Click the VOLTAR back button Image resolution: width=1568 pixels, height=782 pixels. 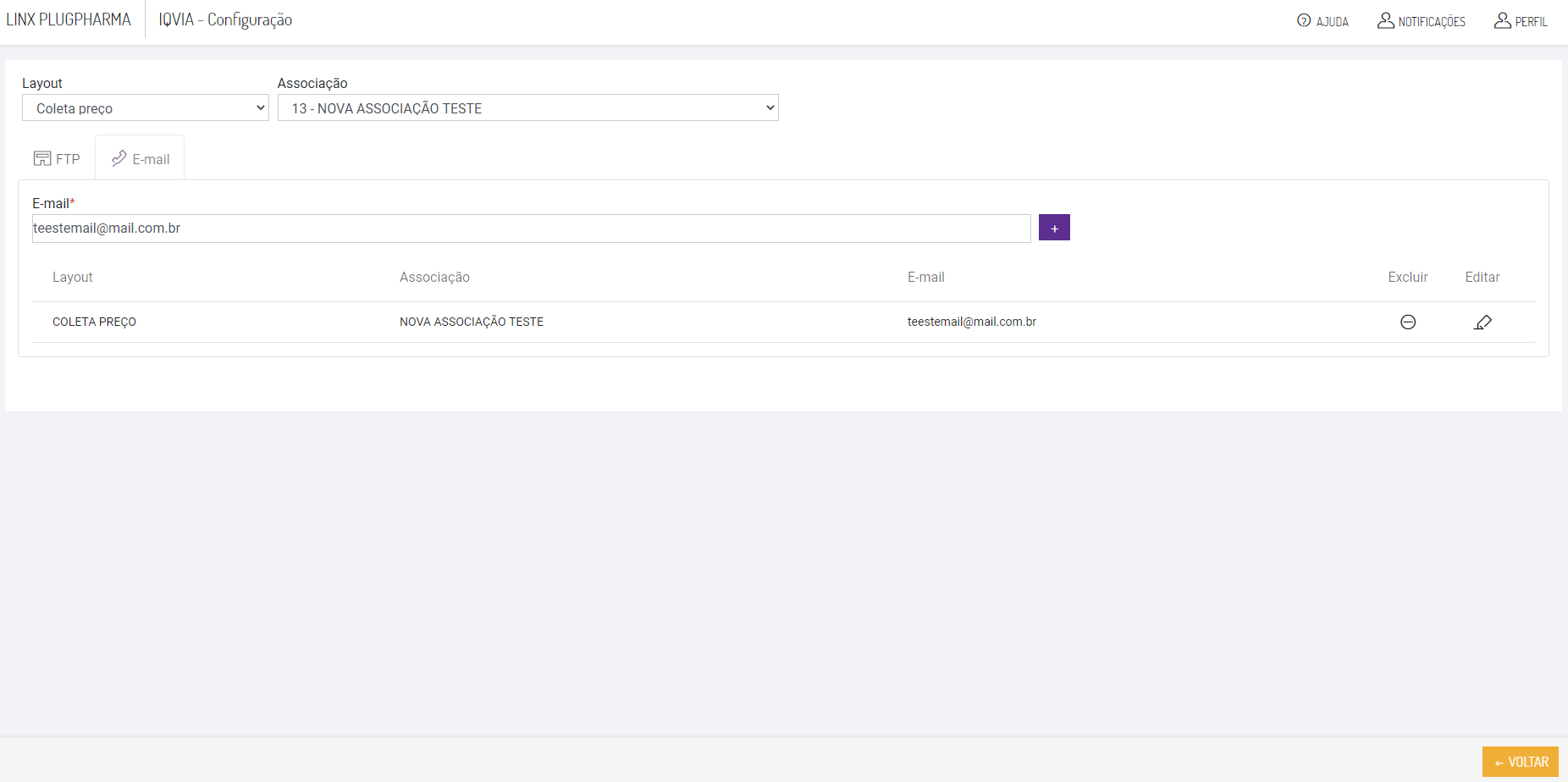pos(1521,762)
